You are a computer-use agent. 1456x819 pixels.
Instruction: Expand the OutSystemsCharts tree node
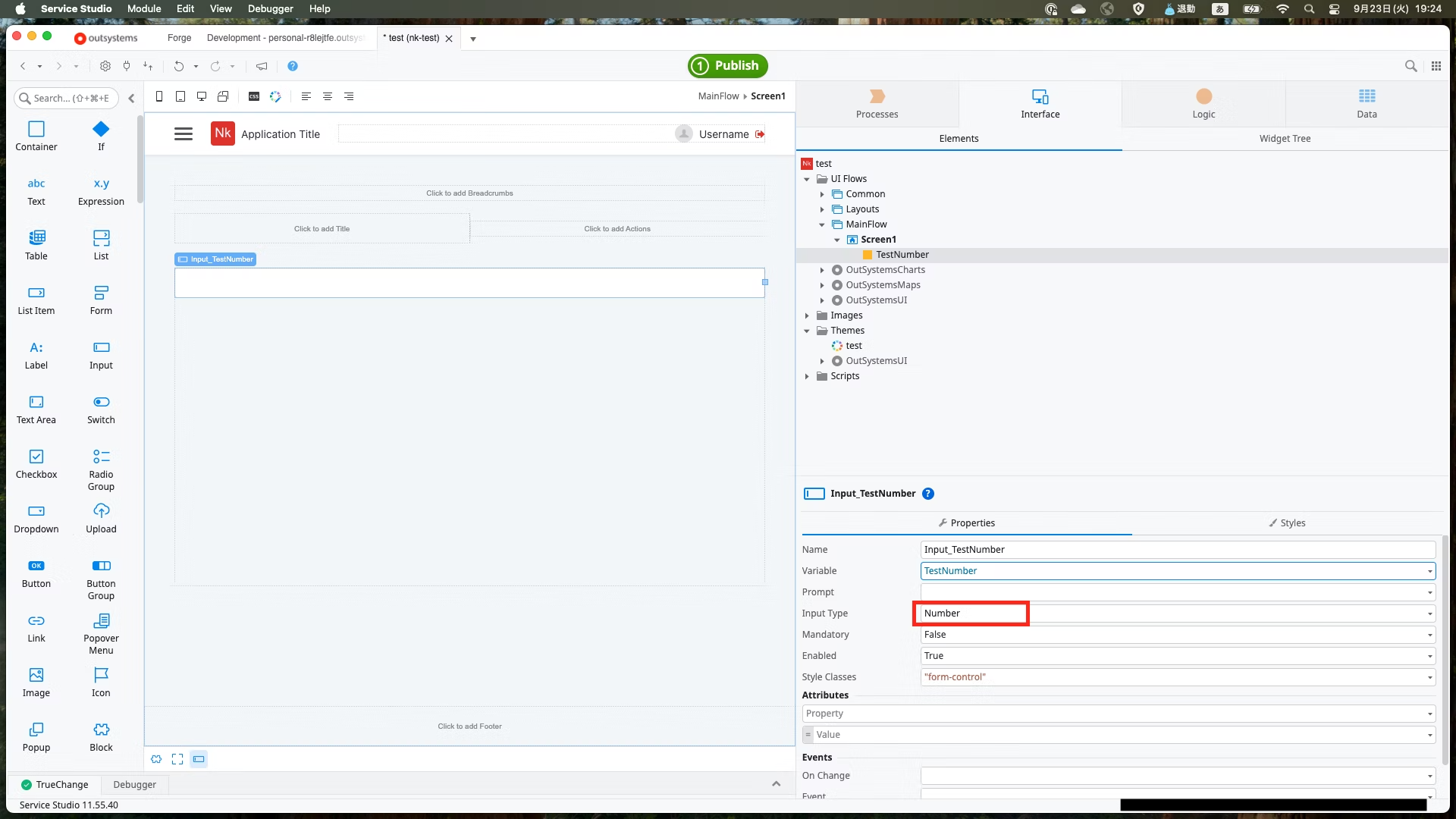pyautogui.click(x=822, y=270)
